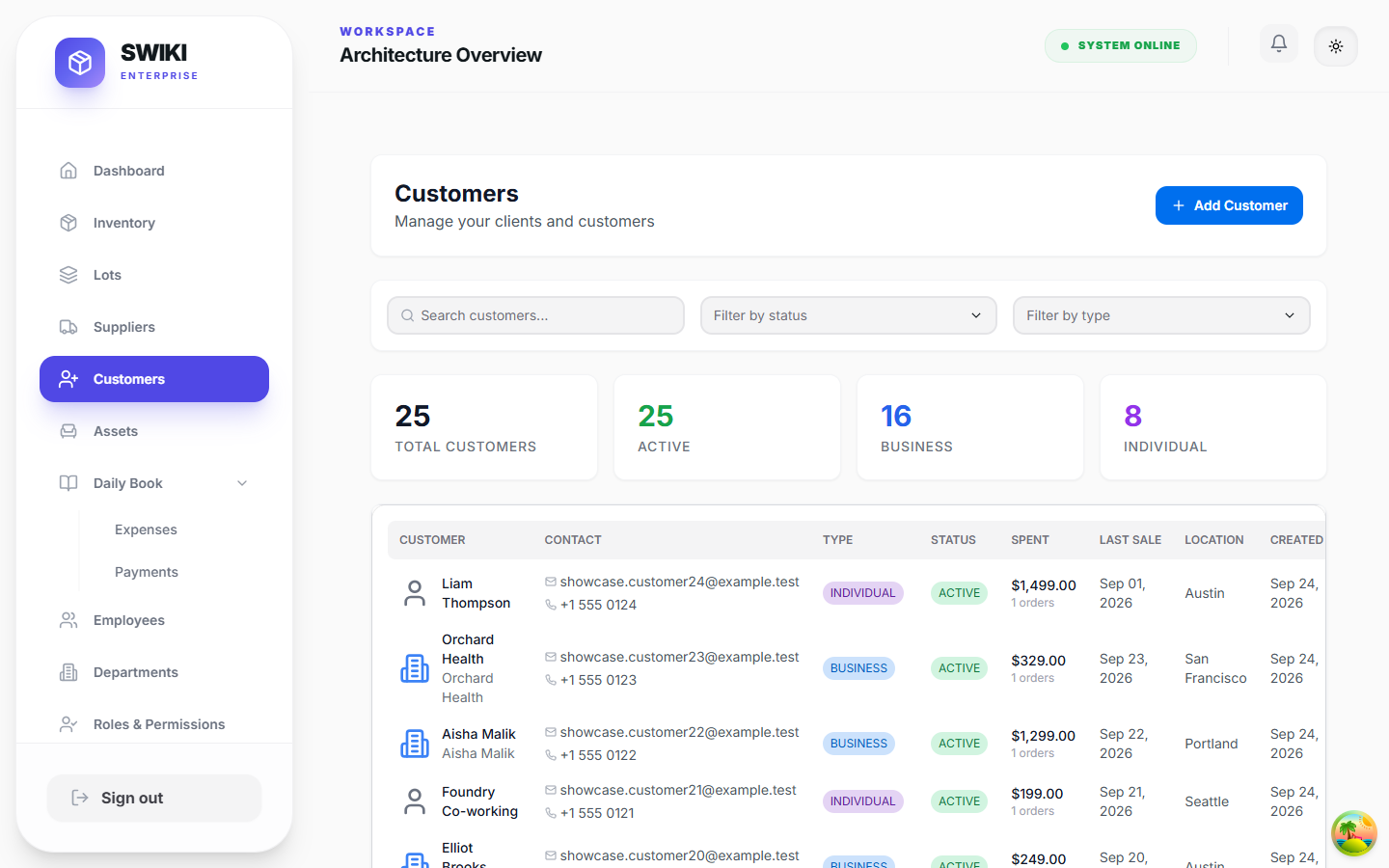Viewport: 1389px width, 868px height.
Task: Click the Suppliers truck icon
Action: (68, 327)
